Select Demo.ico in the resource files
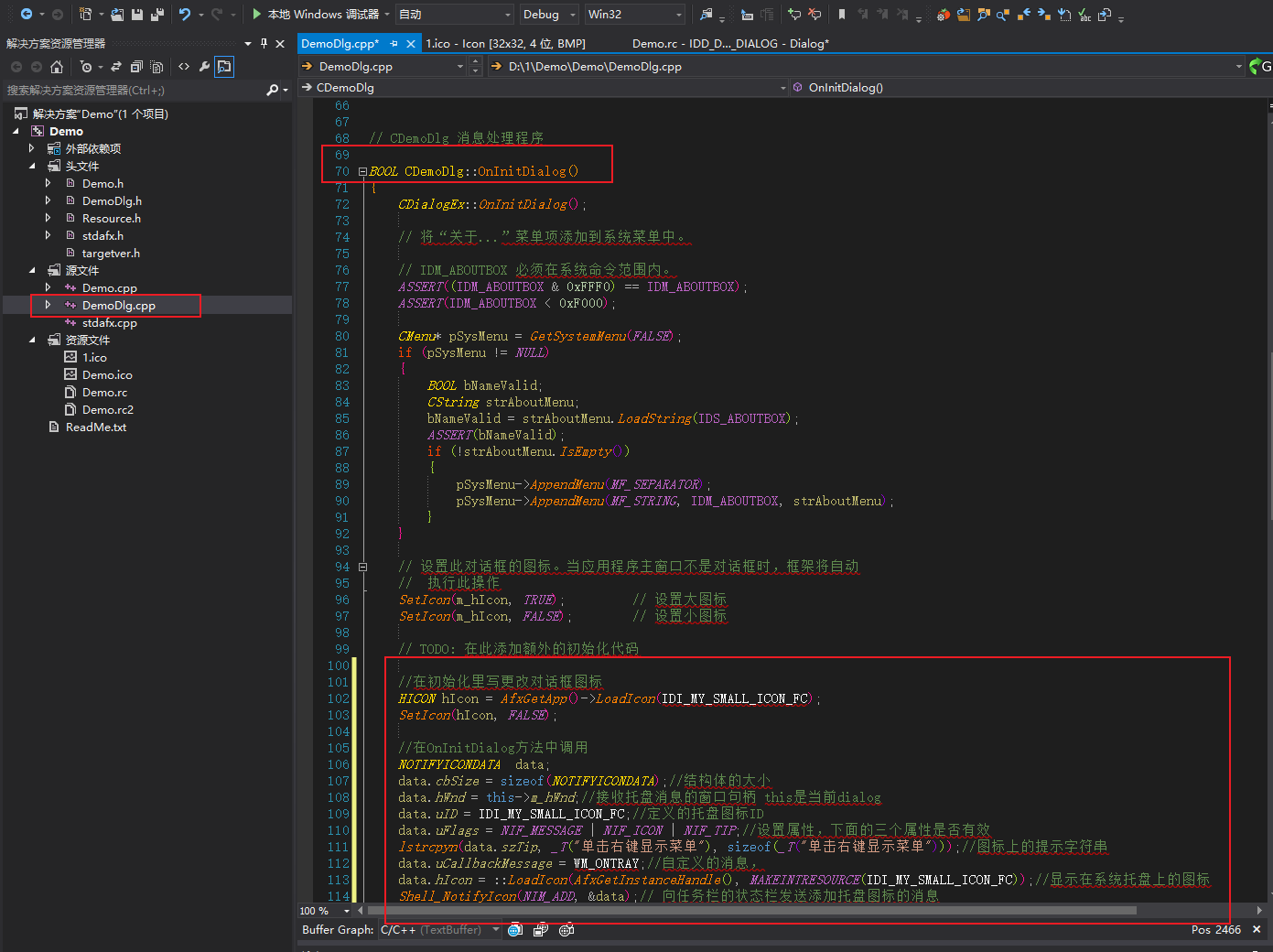The height and width of the screenshot is (952, 1273). pyautogui.click(x=107, y=374)
